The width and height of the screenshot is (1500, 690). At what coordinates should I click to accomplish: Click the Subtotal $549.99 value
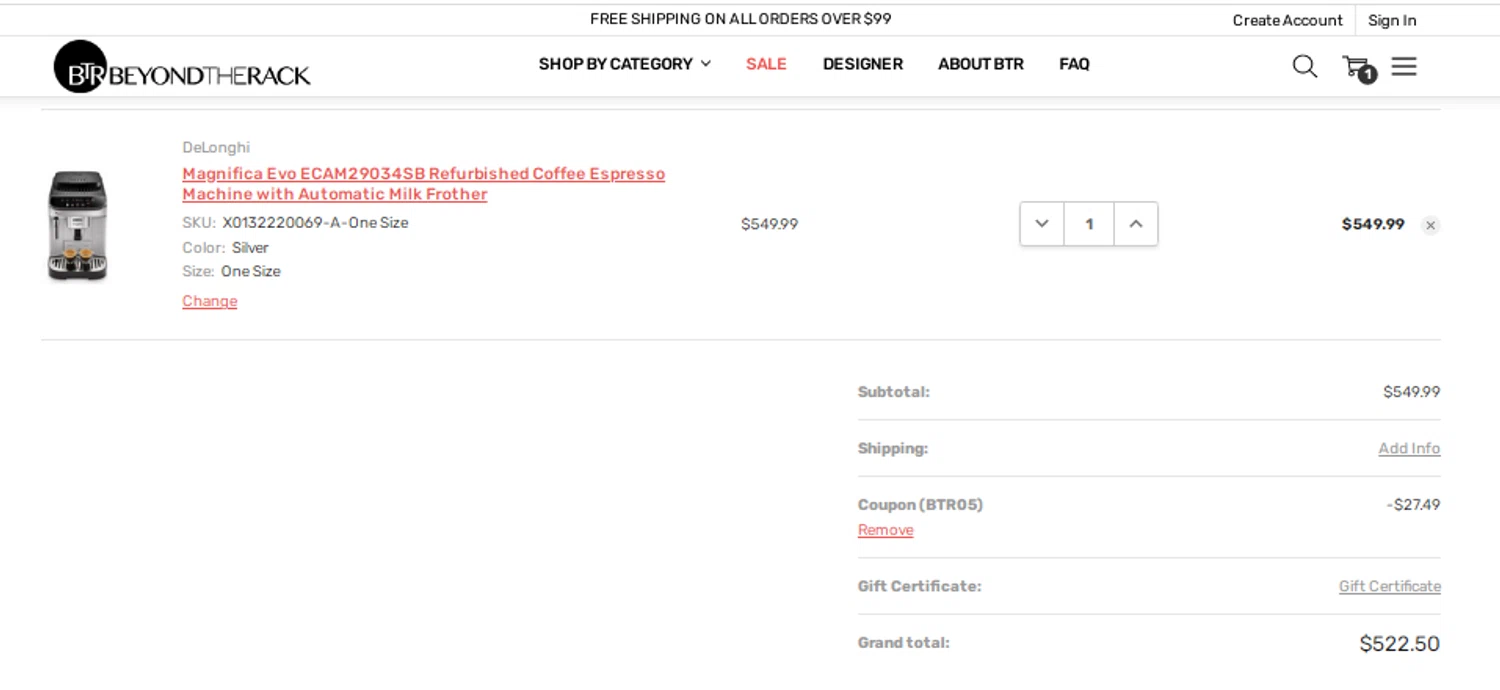(x=1411, y=392)
